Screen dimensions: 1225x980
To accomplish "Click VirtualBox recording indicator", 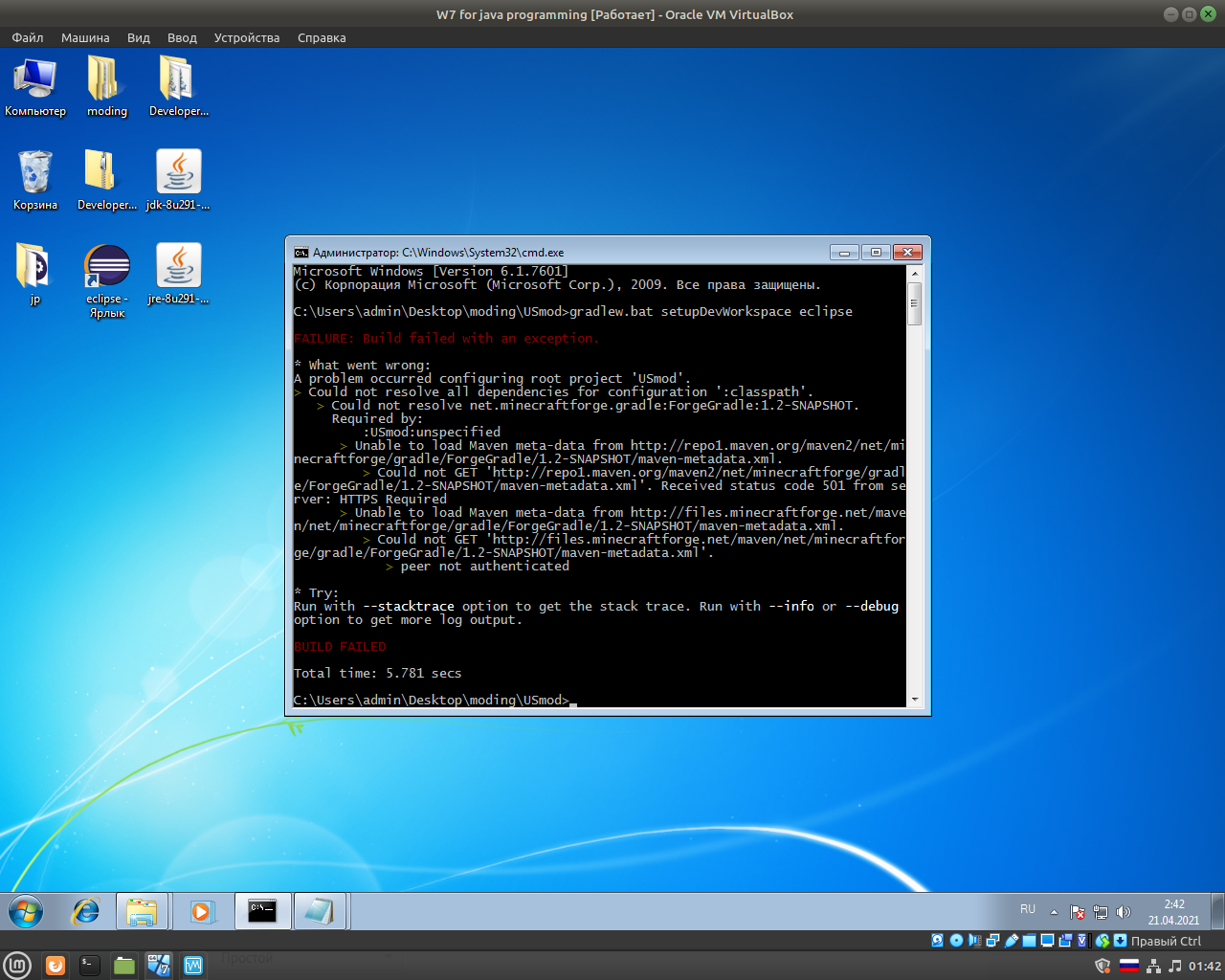I will (1065, 941).
